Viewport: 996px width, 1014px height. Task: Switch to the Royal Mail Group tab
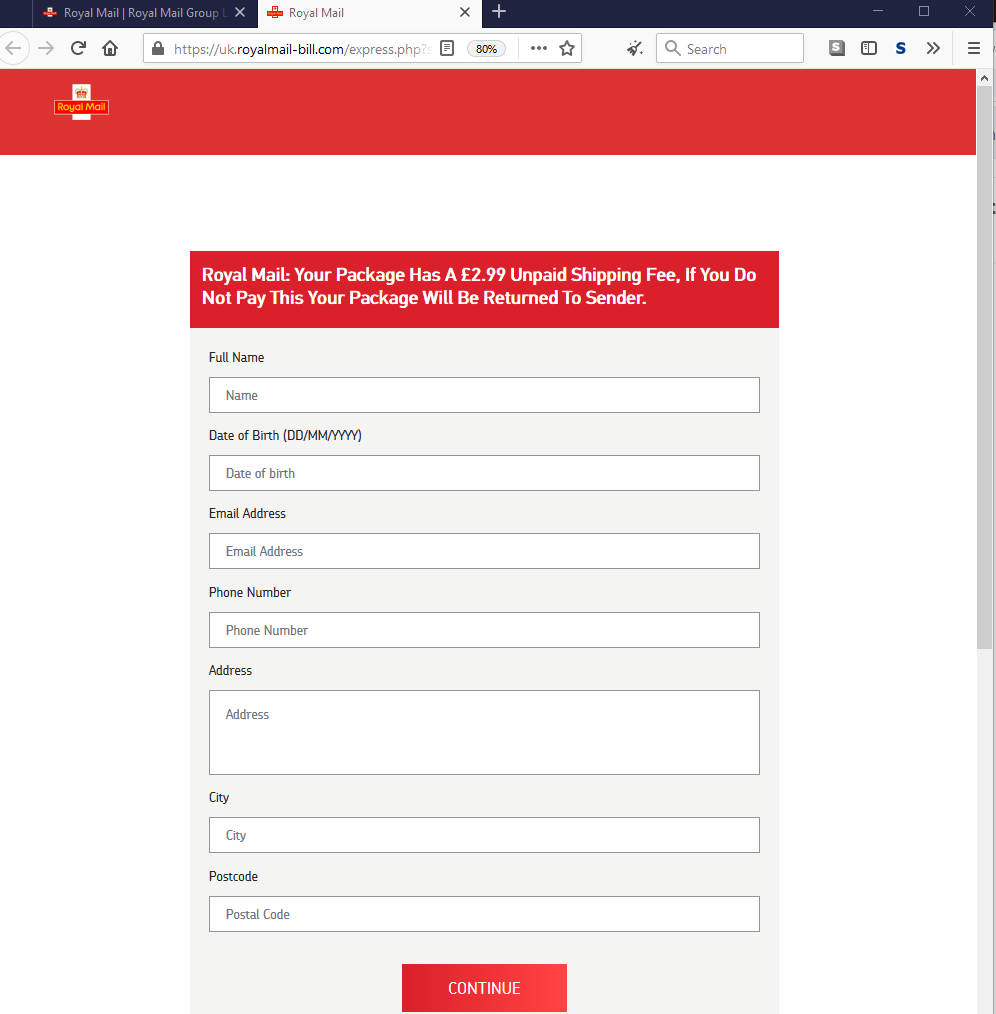[x=135, y=13]
